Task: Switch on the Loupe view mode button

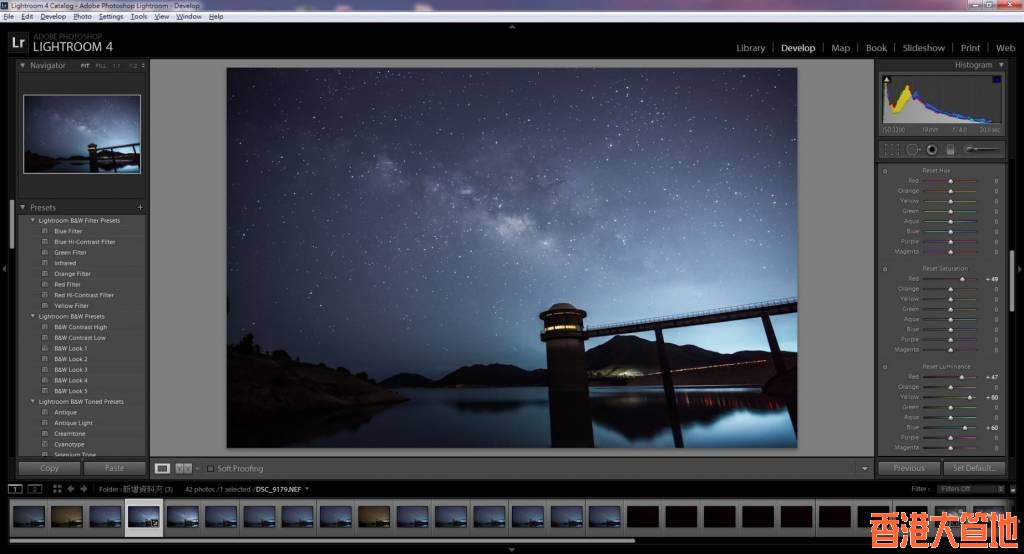Action: point(163,468)
